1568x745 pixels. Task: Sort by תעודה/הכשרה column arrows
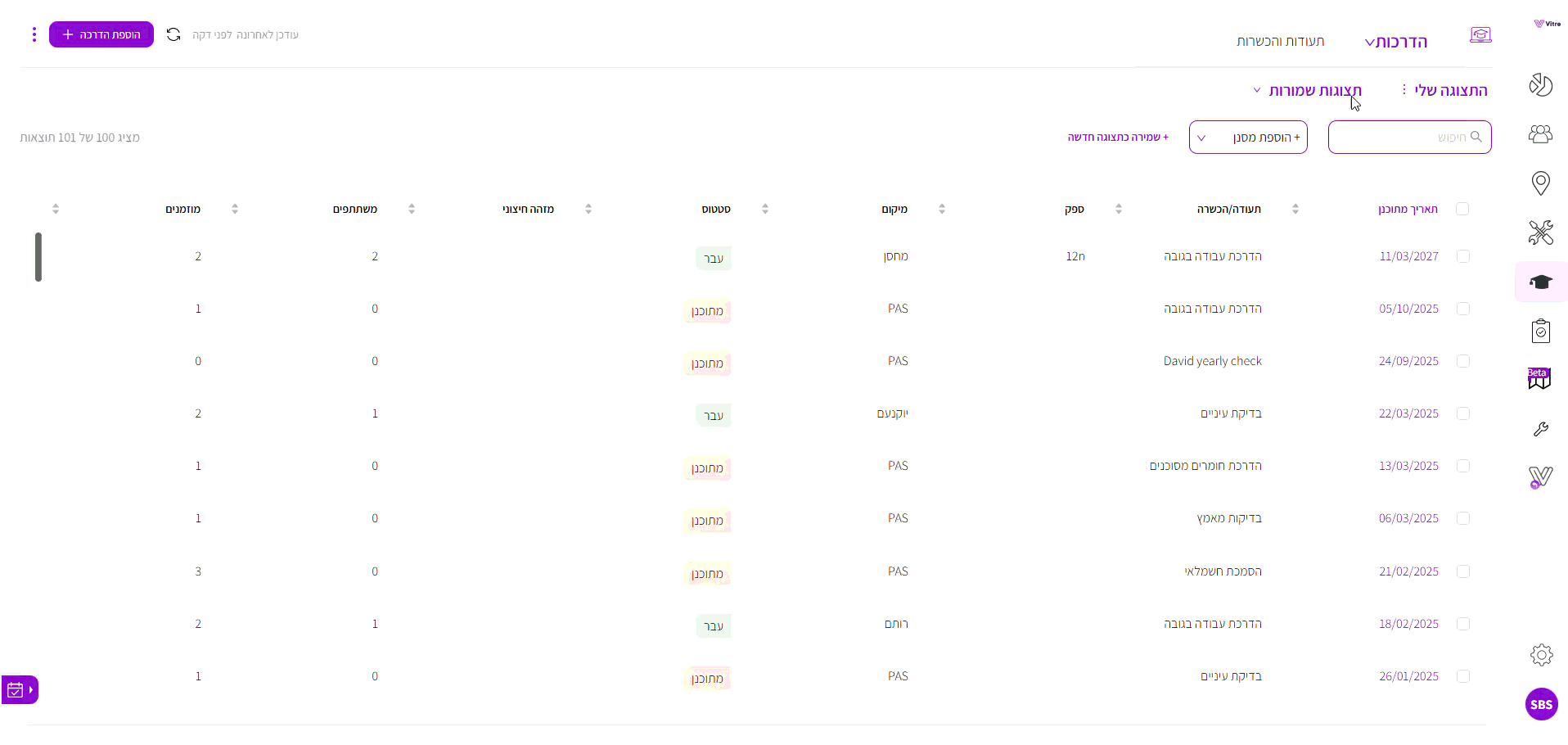(1119, 209)
